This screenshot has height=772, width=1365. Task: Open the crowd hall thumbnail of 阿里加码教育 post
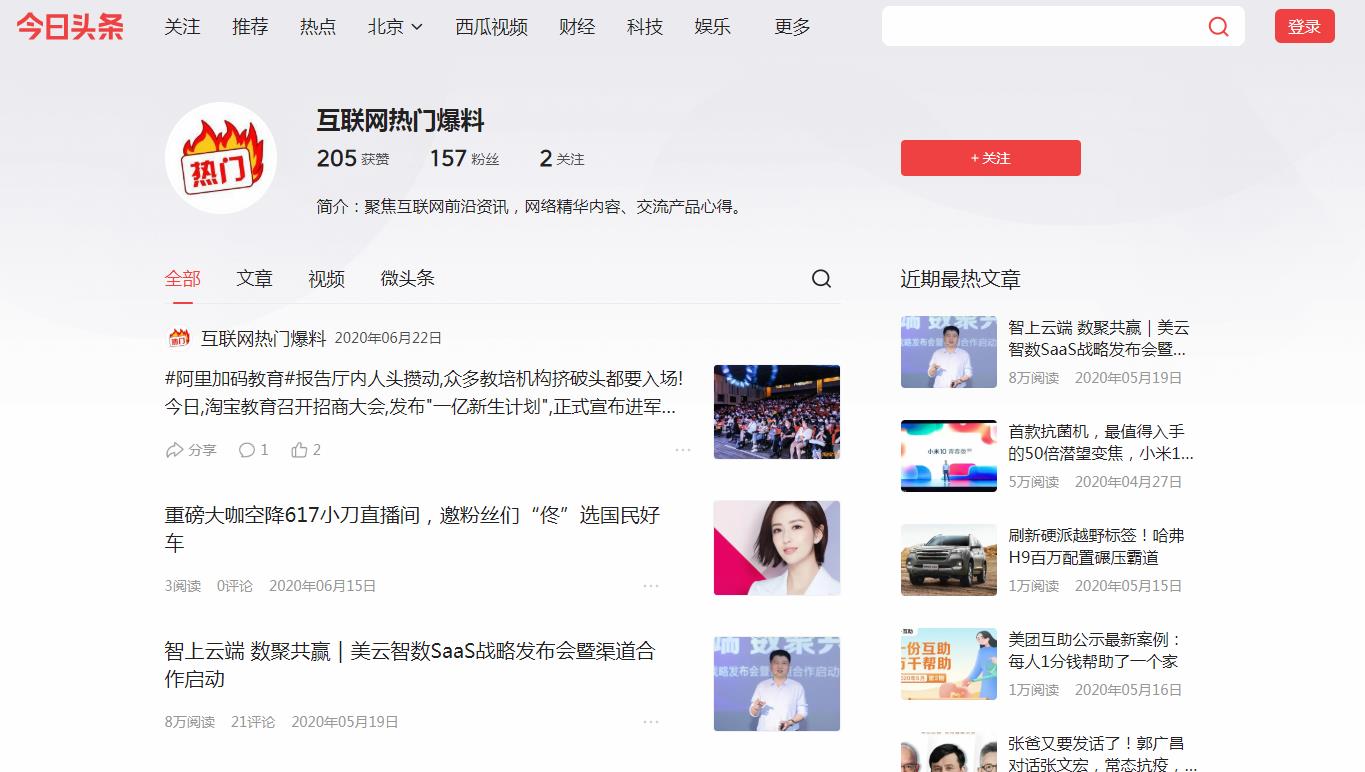(x=777, y=412)
